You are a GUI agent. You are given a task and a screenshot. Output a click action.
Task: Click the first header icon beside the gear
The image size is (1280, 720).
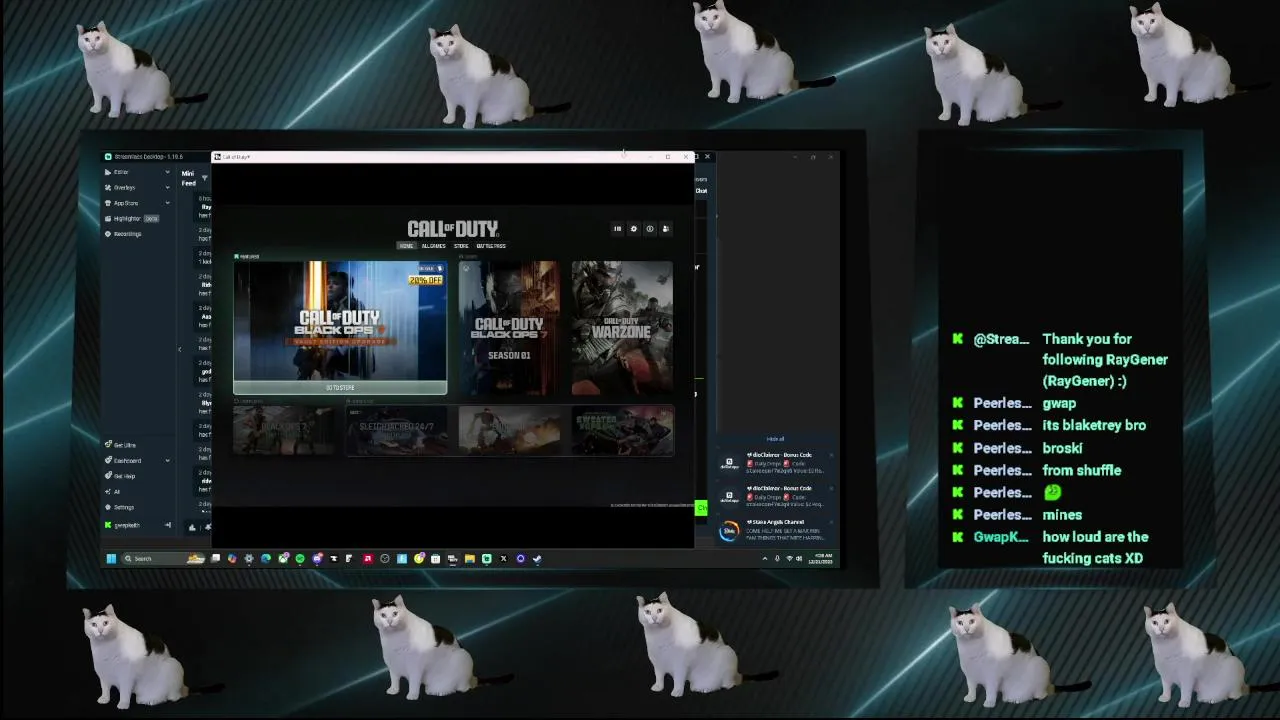(x=617, y=229)
